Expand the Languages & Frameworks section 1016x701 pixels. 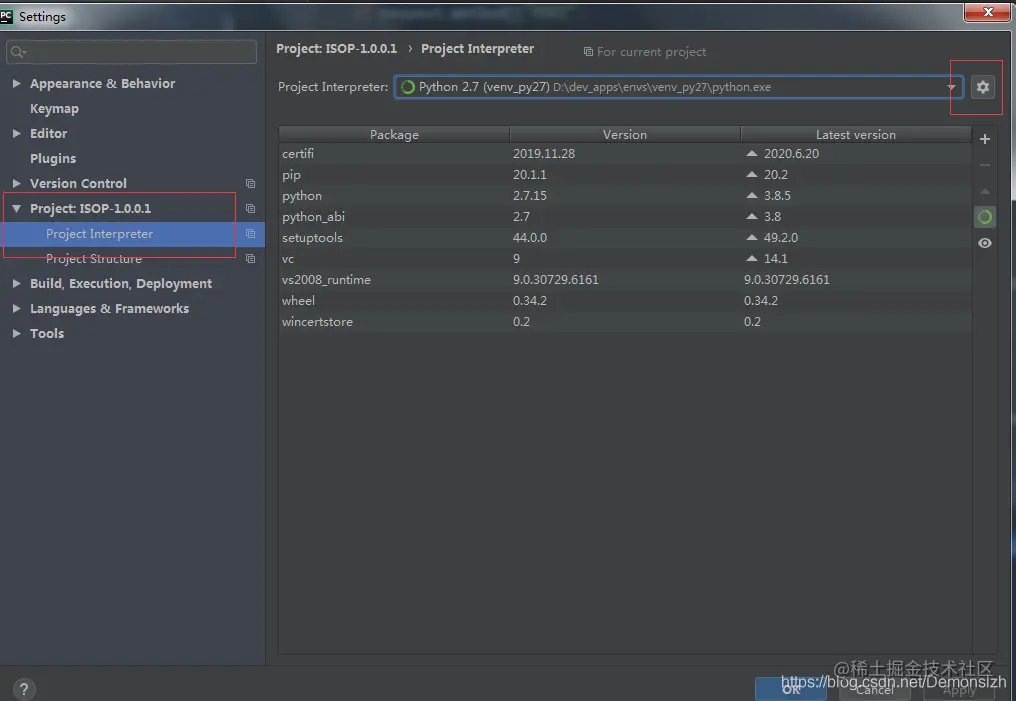[x=16, y=308]
